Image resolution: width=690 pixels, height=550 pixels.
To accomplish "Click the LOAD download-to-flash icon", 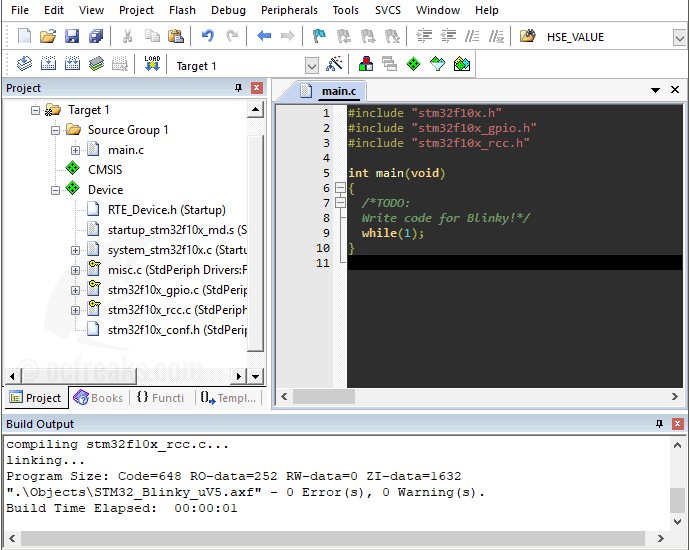I will click(153, 65).
